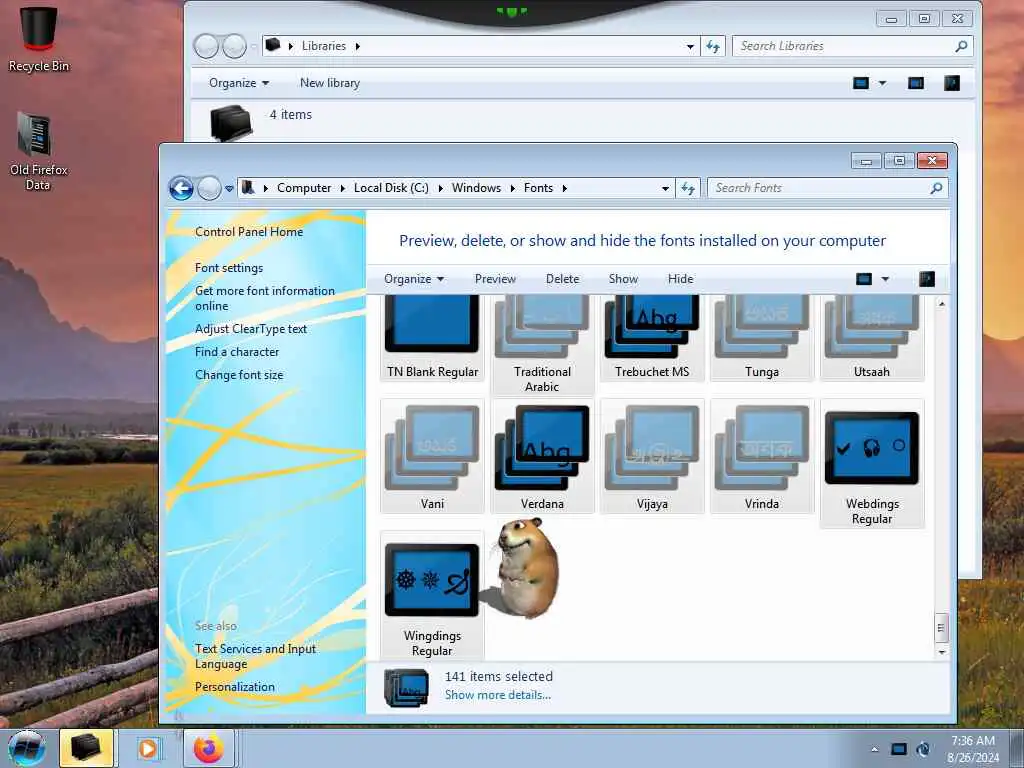Open Control Panel Home link
1024x768 pixels.
(249, 232)
